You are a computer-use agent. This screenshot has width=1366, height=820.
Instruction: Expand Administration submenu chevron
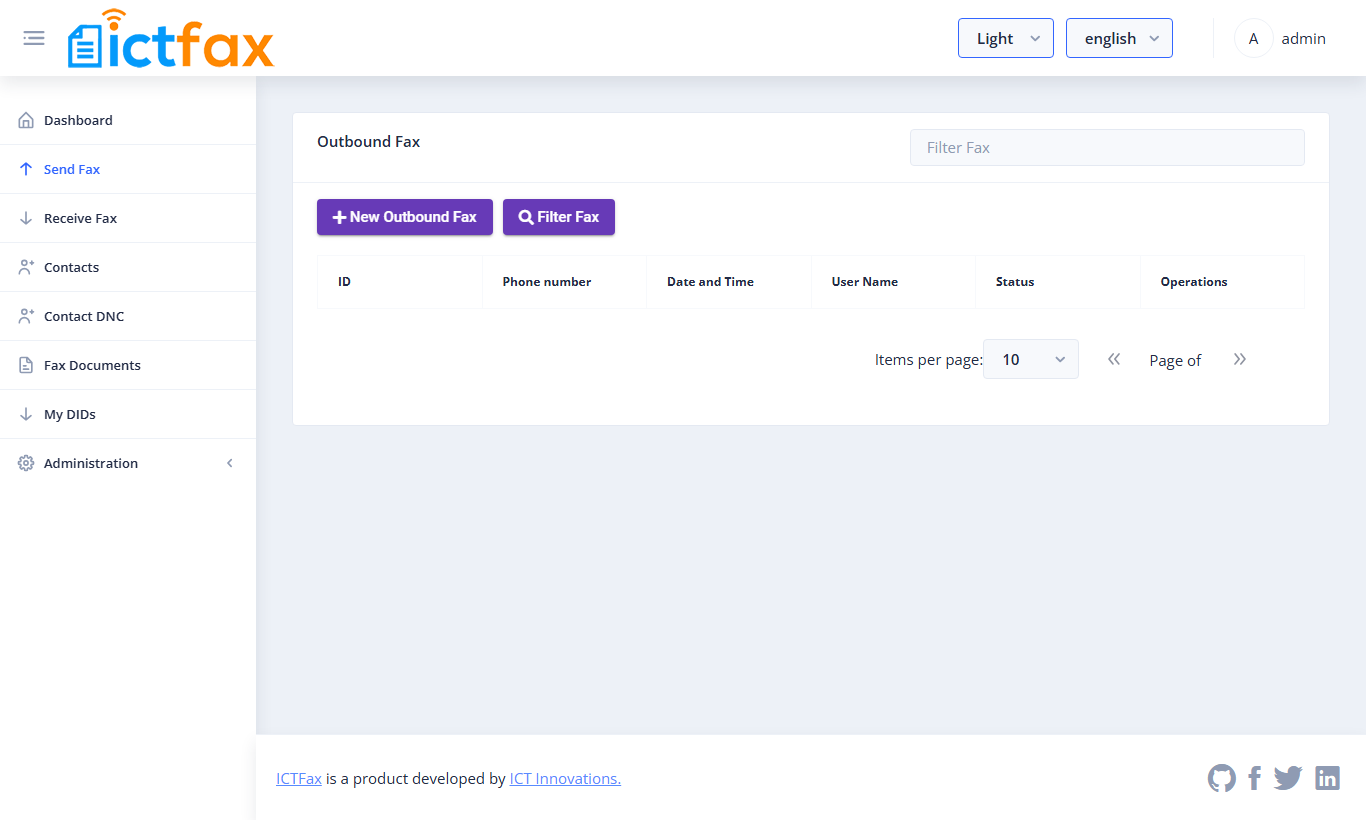pos(230,463)
